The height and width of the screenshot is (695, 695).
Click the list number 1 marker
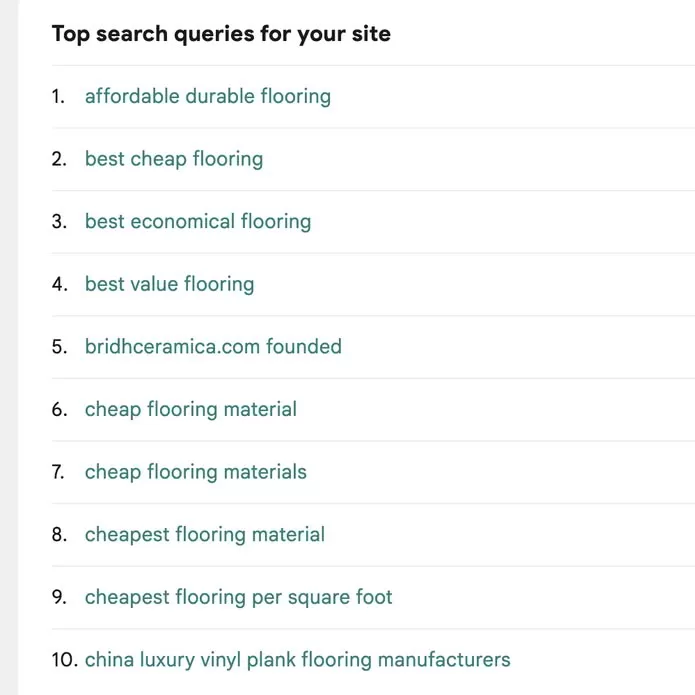(x=59, y=97)
